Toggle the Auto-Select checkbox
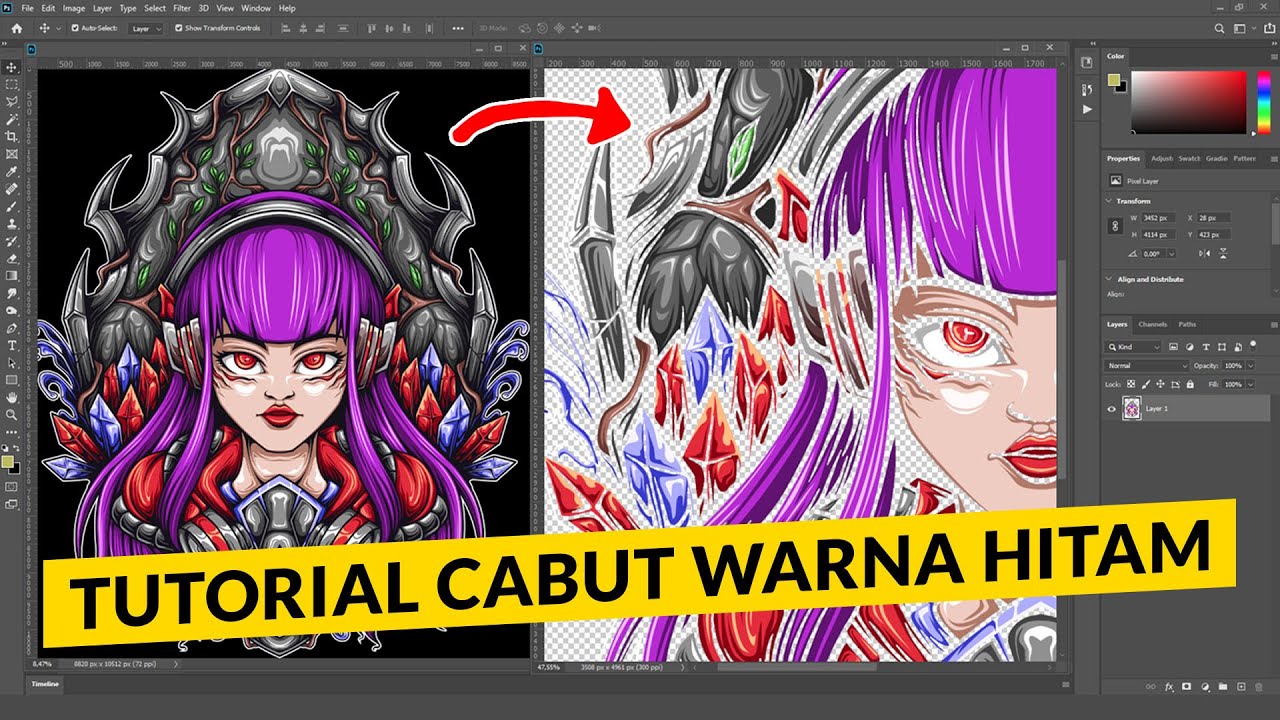1280x720 pixels. 75,28
